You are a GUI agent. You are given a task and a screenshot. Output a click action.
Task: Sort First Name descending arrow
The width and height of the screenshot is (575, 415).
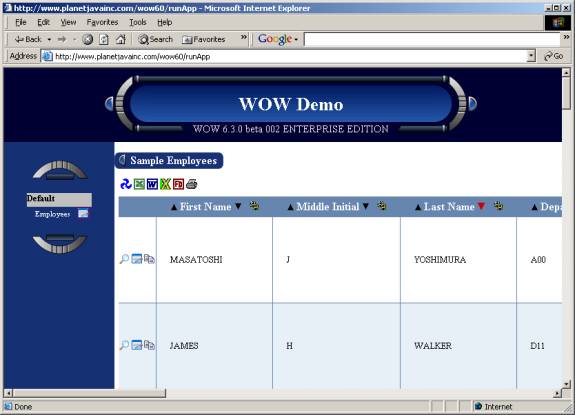click(x=238, y=206)
